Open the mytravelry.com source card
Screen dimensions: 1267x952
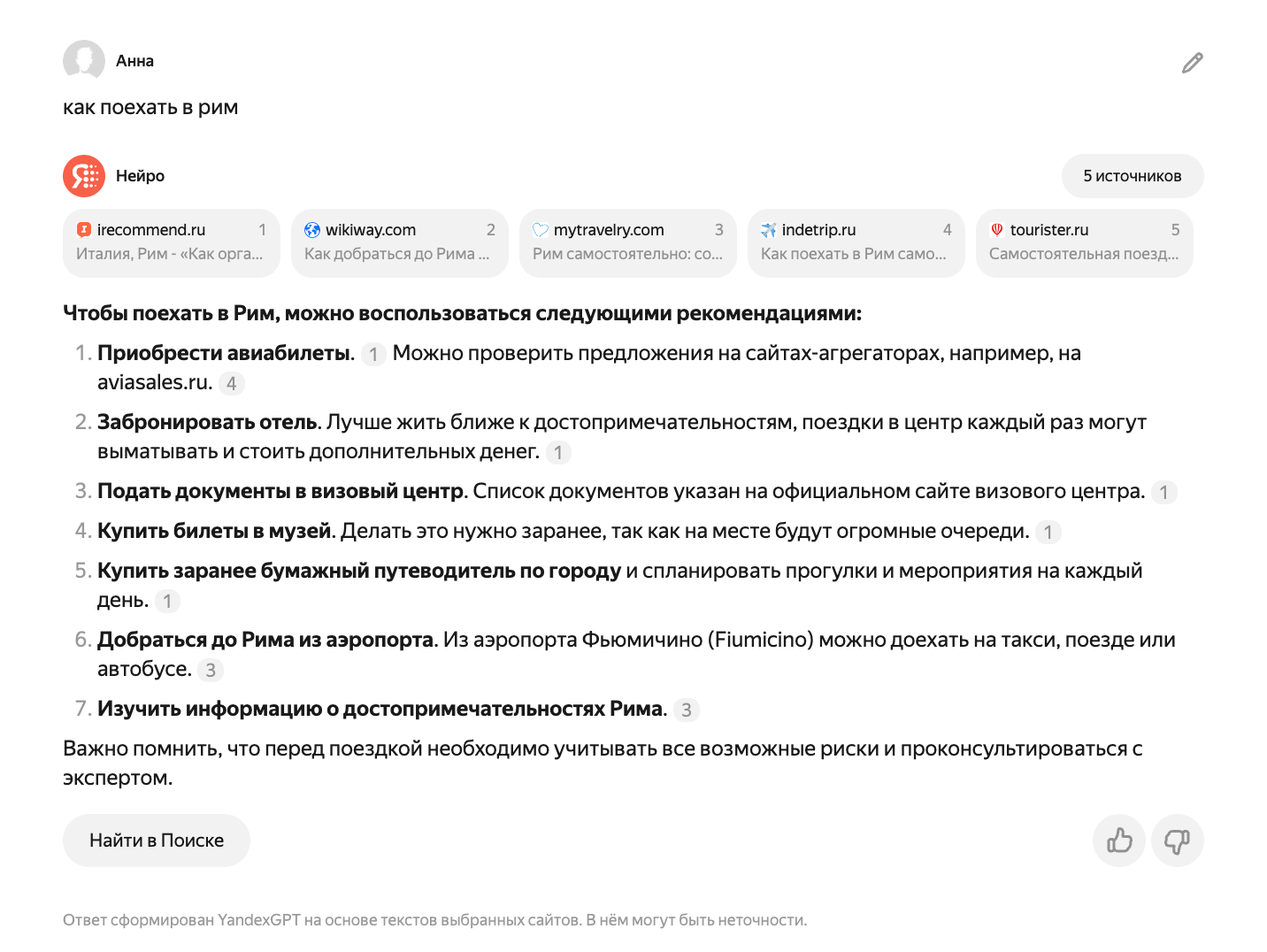click(627, 242)
